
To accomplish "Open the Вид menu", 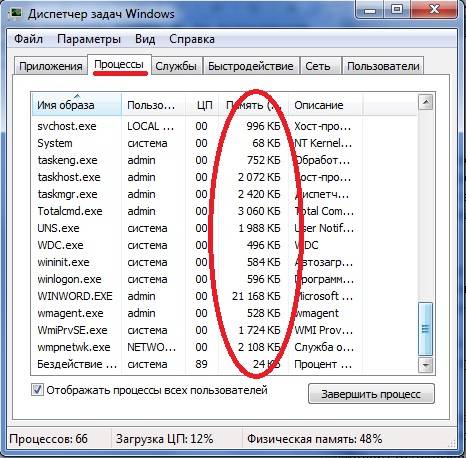I will (145, 39).
